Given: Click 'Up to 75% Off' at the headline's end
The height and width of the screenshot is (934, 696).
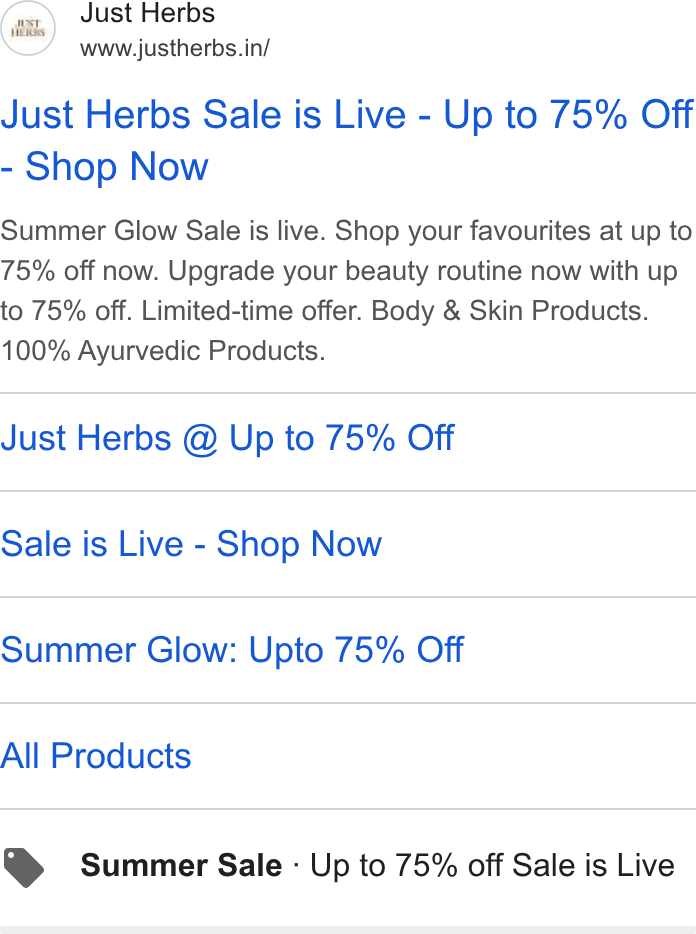Looking at the screenshot, I should point(568,114).
